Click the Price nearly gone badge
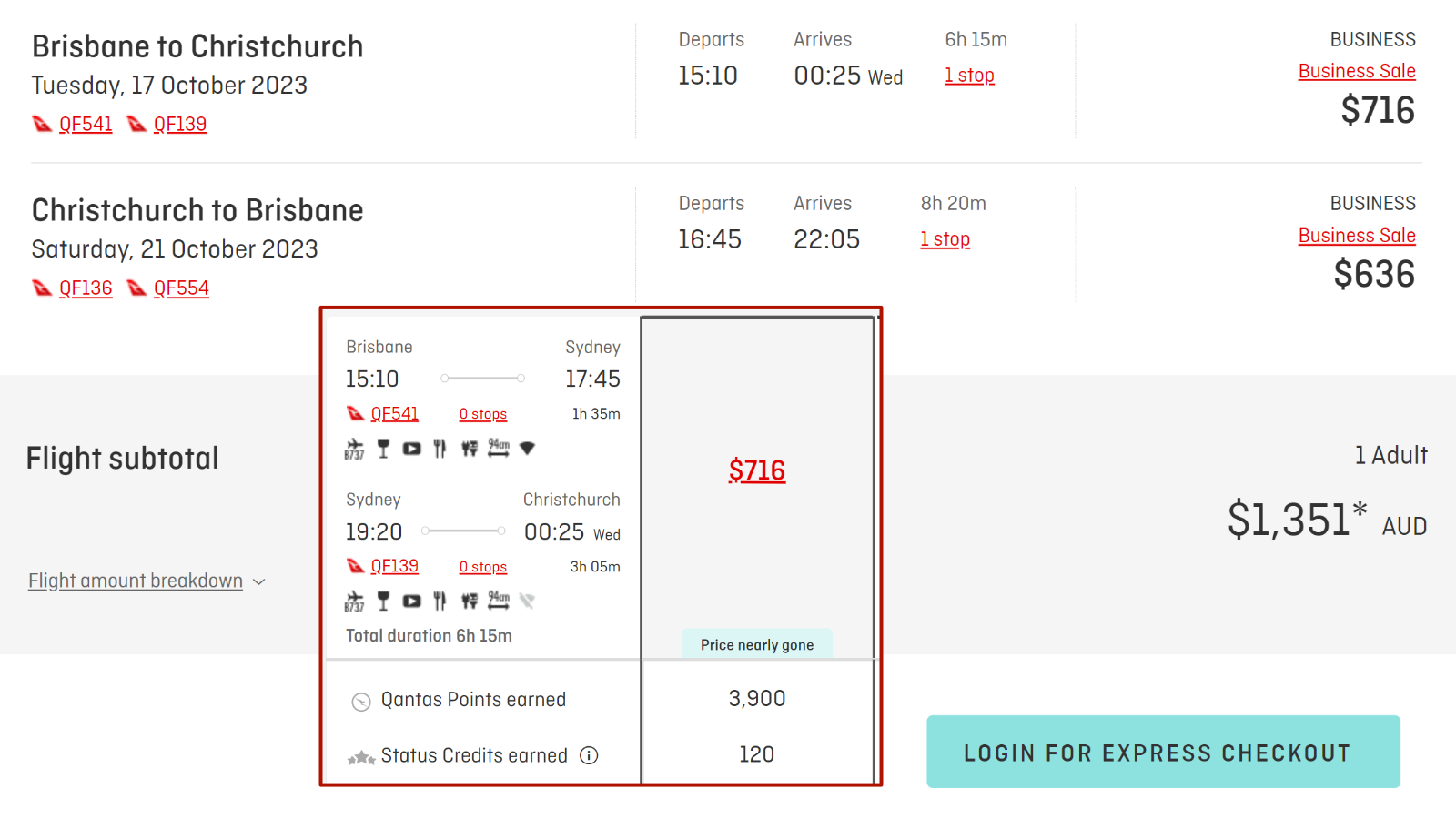The height and width of the screenshot is (819, 1456). [757, 644]
